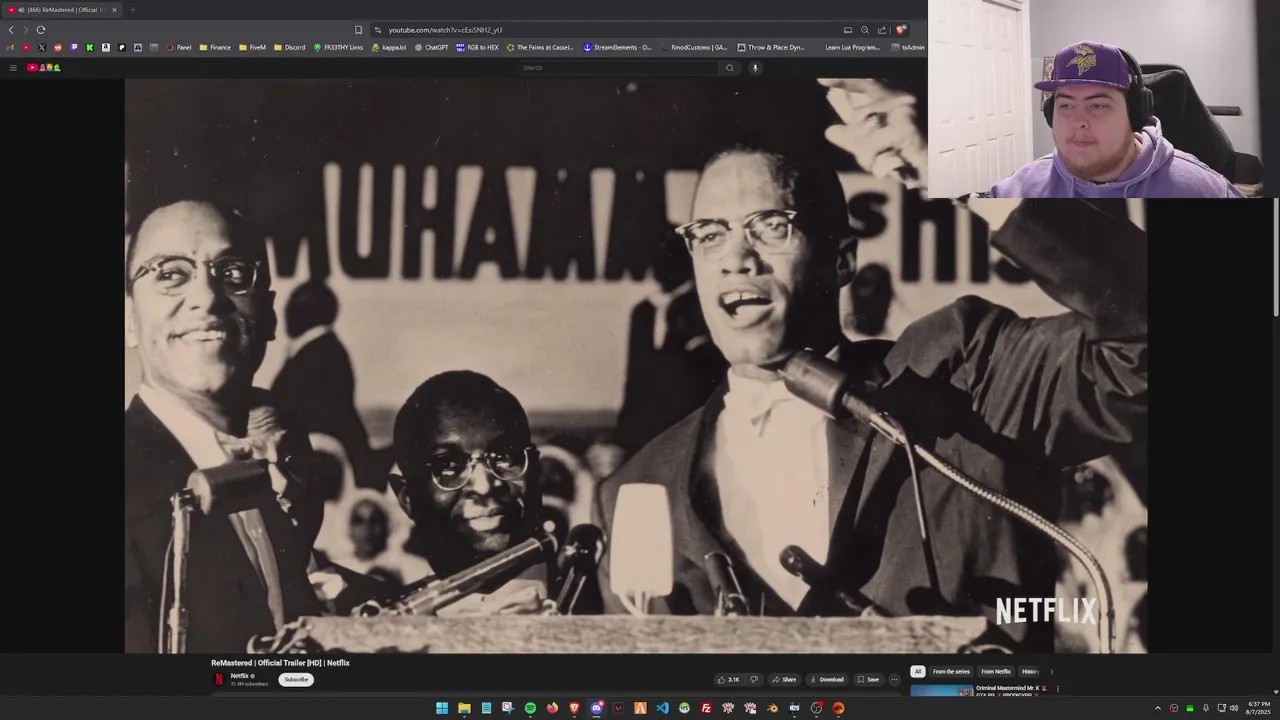Click the Share button below the video
Screen dimensions: 1280x720
point(784,680)
